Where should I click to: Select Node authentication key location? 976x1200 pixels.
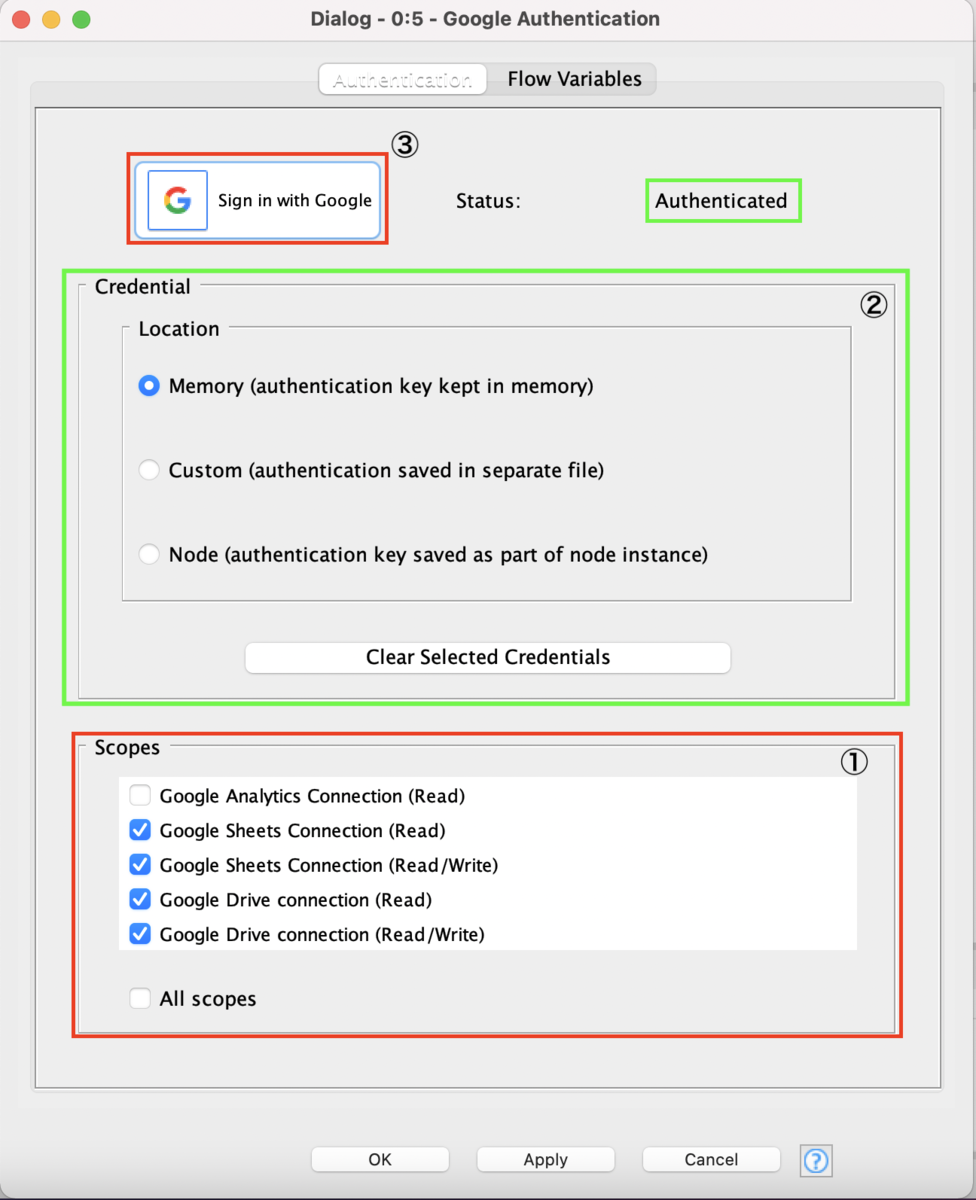click(x=149, y=554)
